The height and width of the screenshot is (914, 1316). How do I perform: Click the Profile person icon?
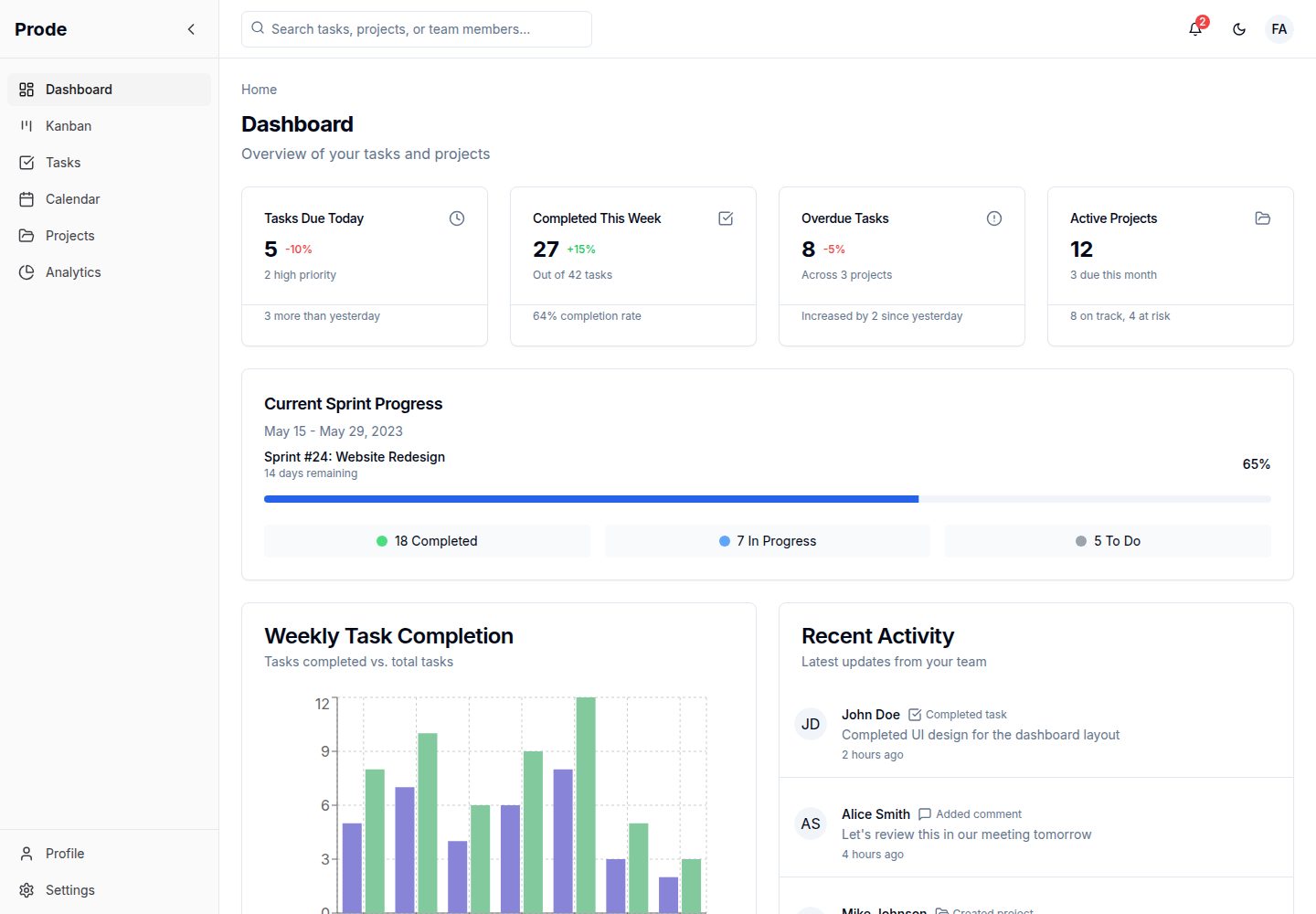(x=27, y=854)
